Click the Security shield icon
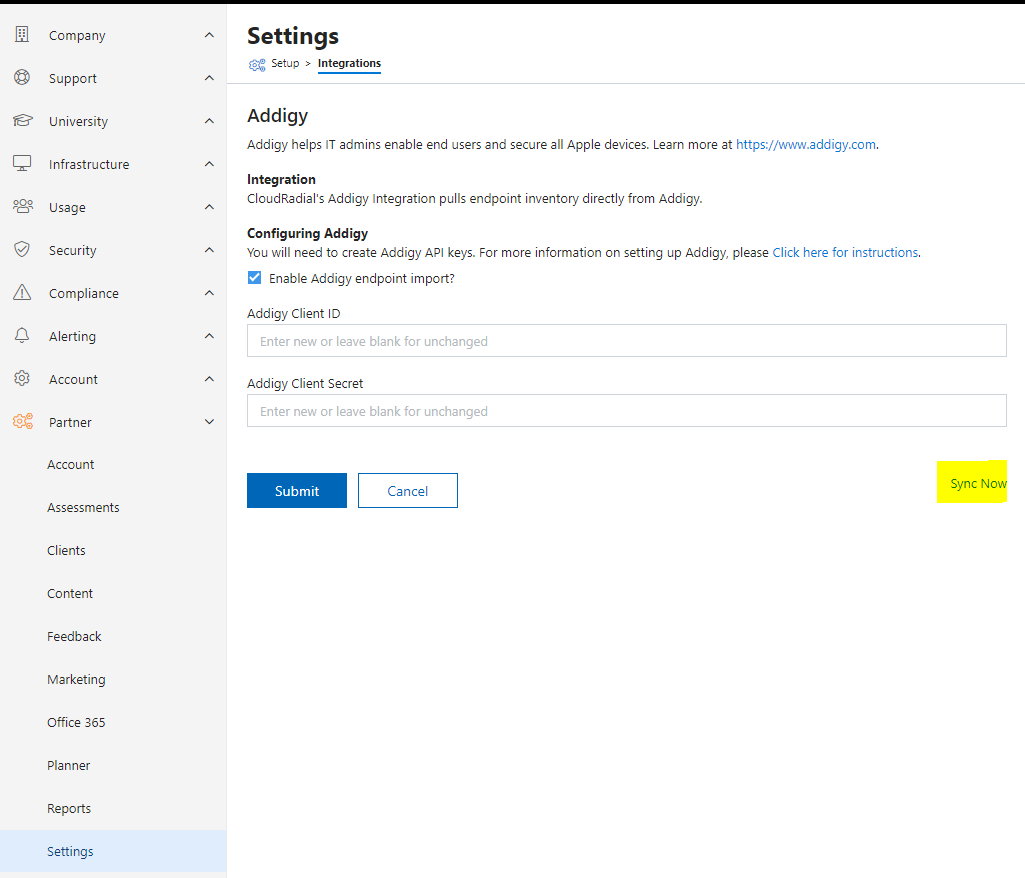The image size is (1025, 878). 22,250
